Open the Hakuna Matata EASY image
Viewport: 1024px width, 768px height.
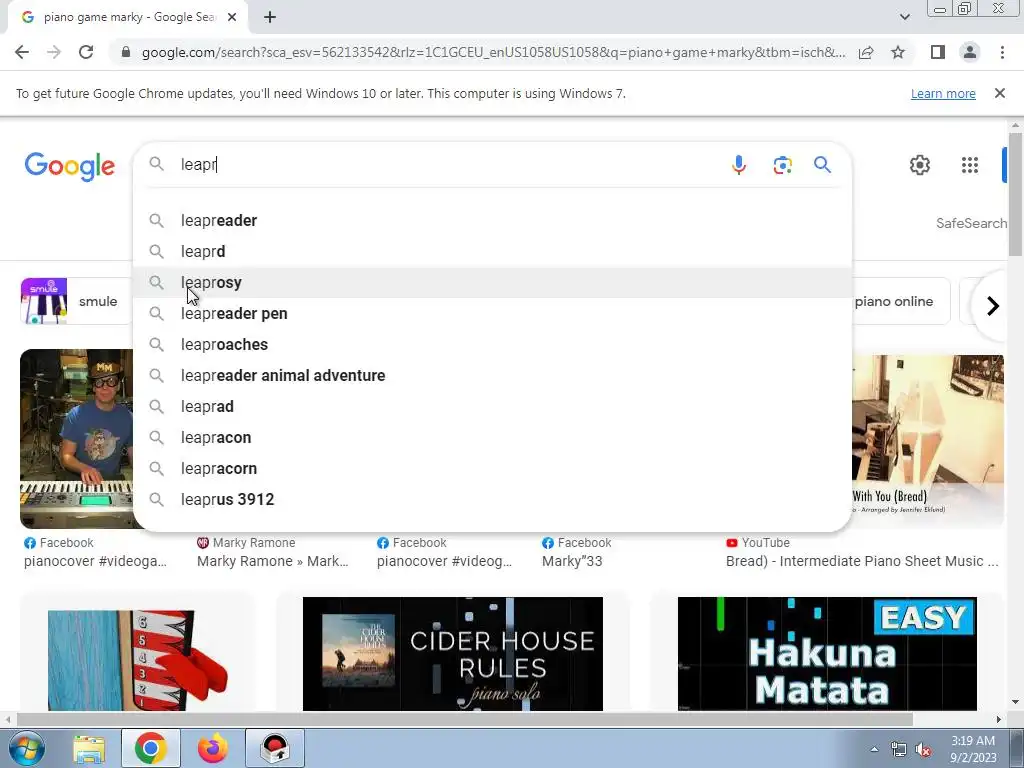pyautogui.click(x=827, y=654)
